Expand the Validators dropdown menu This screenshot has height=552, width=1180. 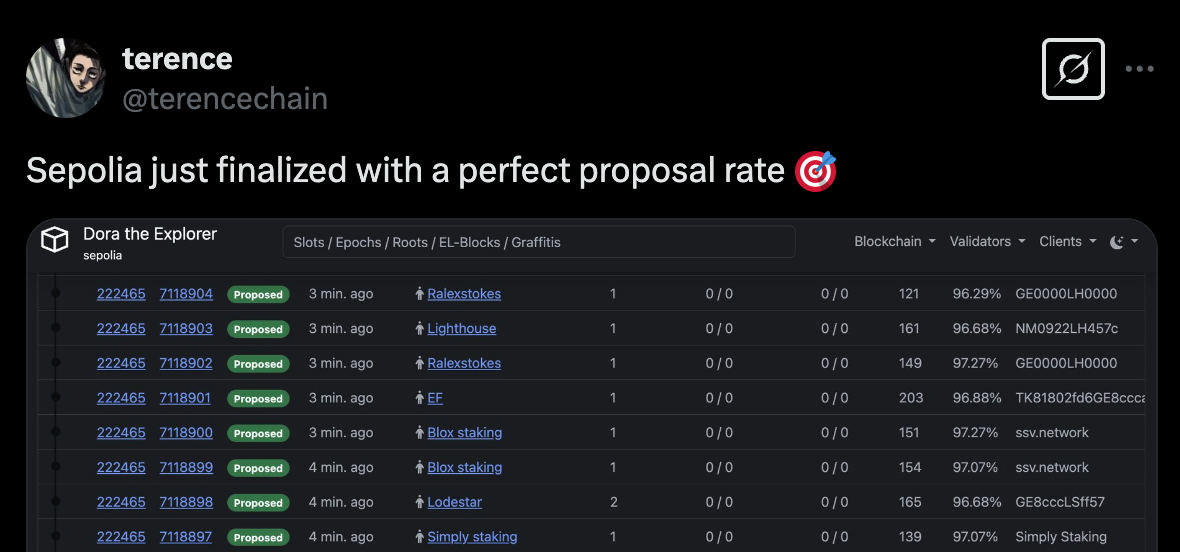(x=986, y=242)
